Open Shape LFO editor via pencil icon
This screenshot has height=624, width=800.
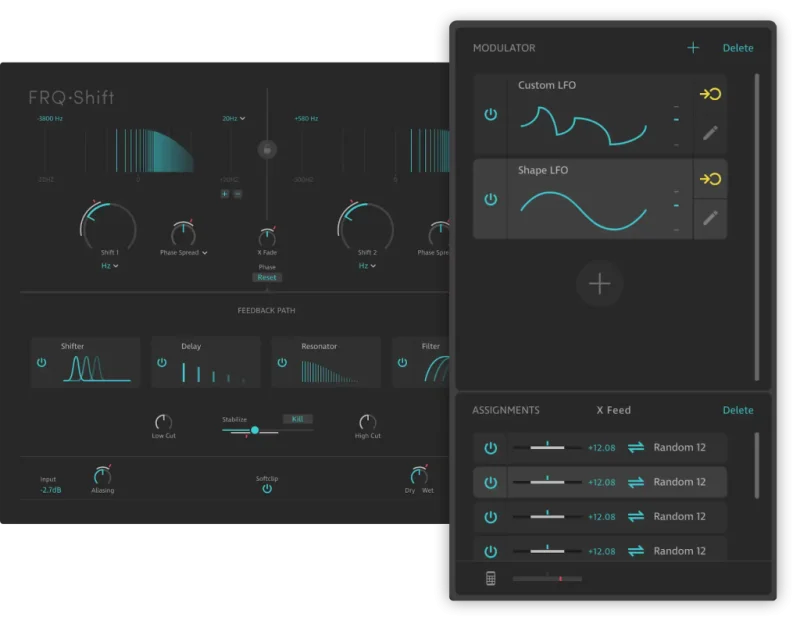[x=710, y=218]
